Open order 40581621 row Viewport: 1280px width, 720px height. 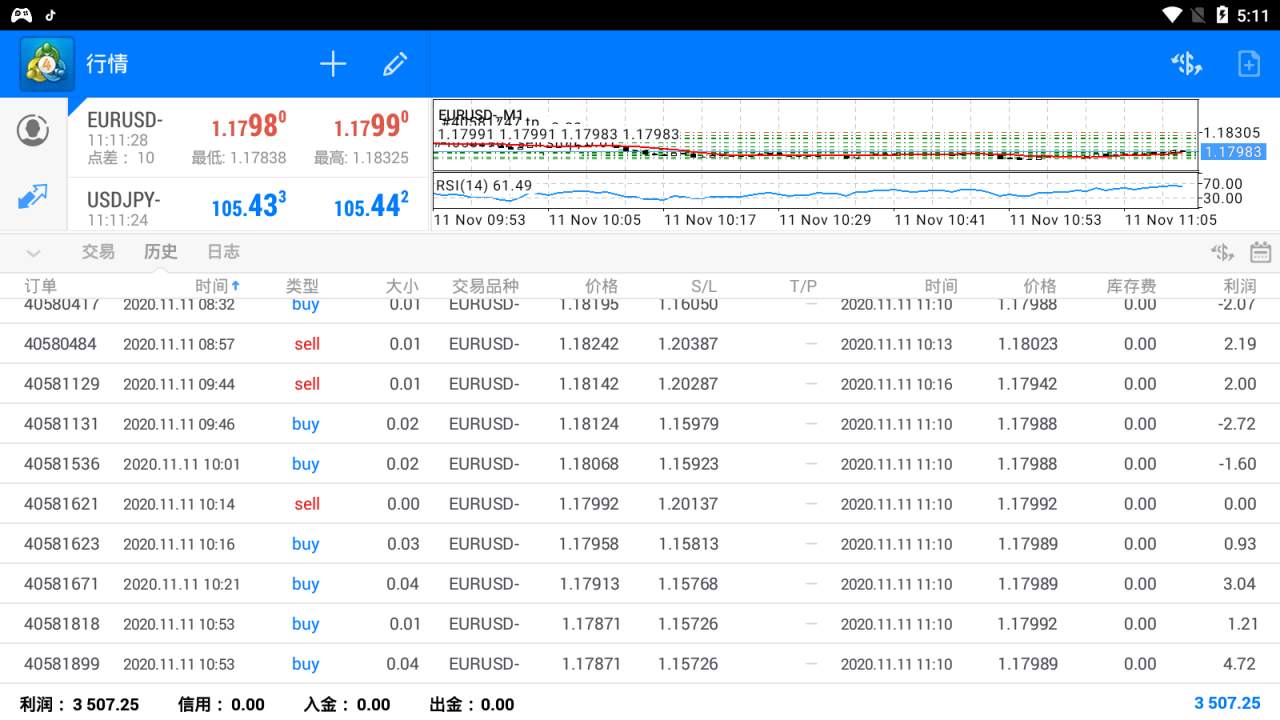640,504
